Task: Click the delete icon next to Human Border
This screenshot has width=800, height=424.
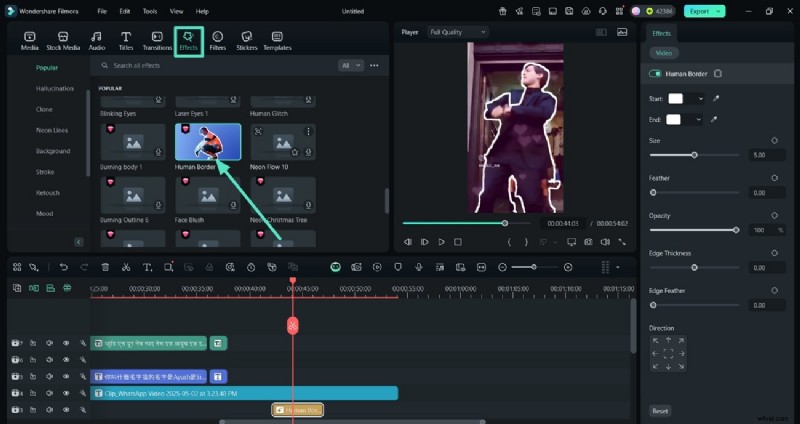Action: pyautogui.click(x=718, y=74)
